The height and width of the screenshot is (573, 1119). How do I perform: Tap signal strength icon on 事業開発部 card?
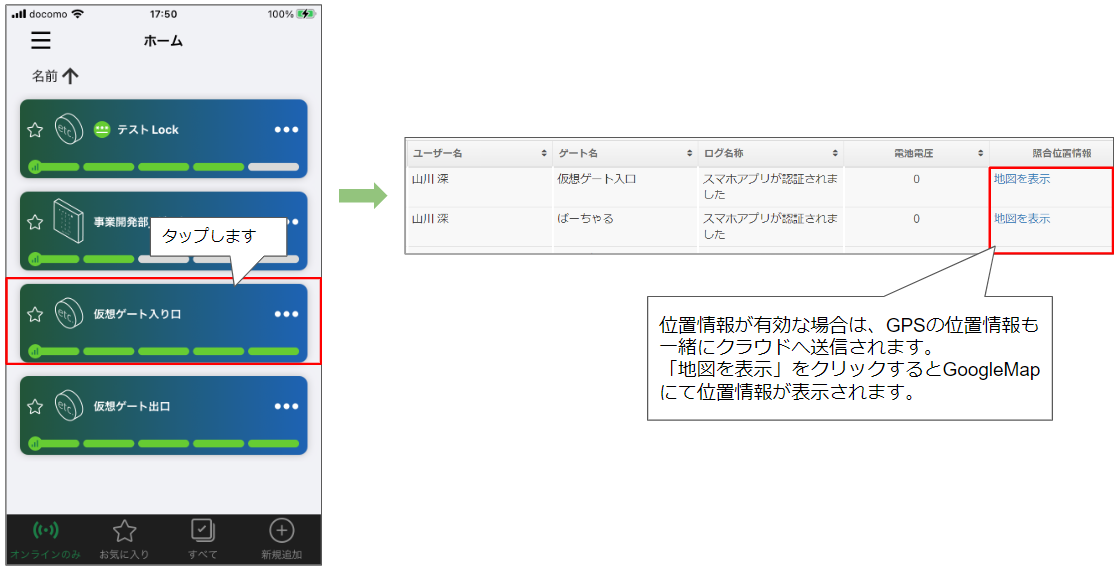click(x=34, y=258)
